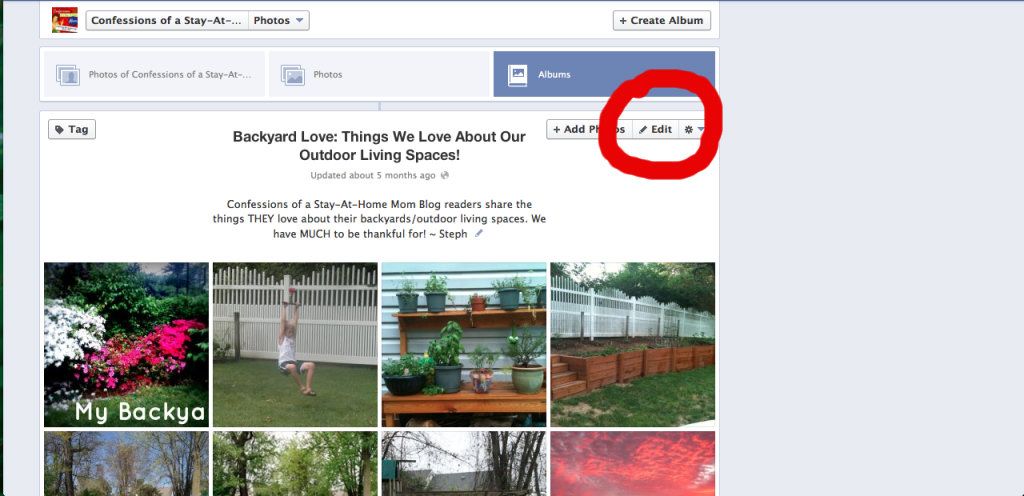
Task: Open the Confessions of a Stay-At page dropdown
Action: coord(167,20)
